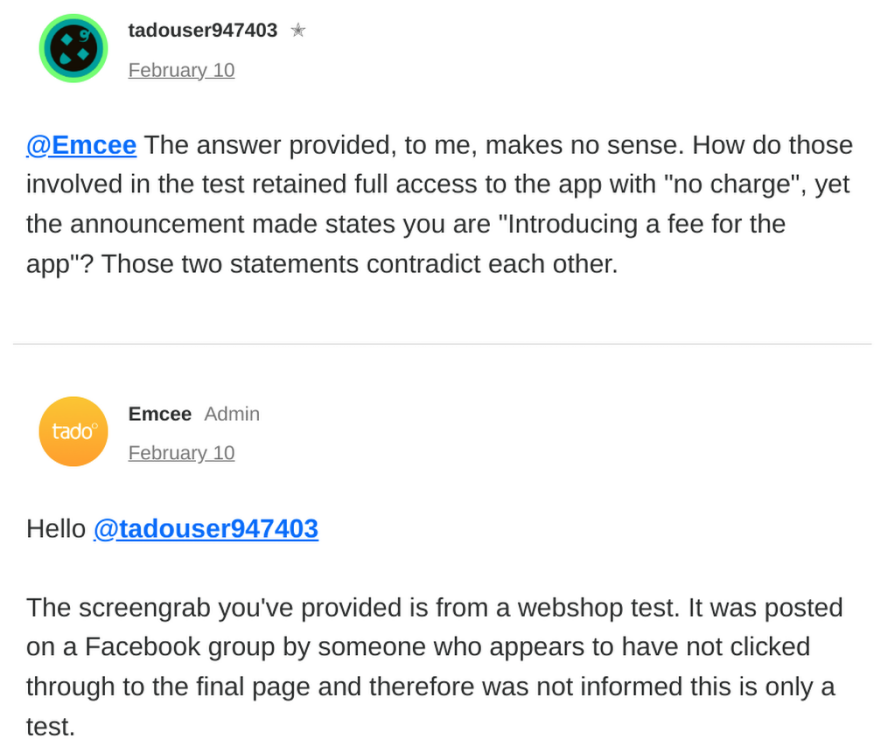The image size is (881, 753).
Task: Open tadouser947403's green circular avatar
Action: pos(73,48)
